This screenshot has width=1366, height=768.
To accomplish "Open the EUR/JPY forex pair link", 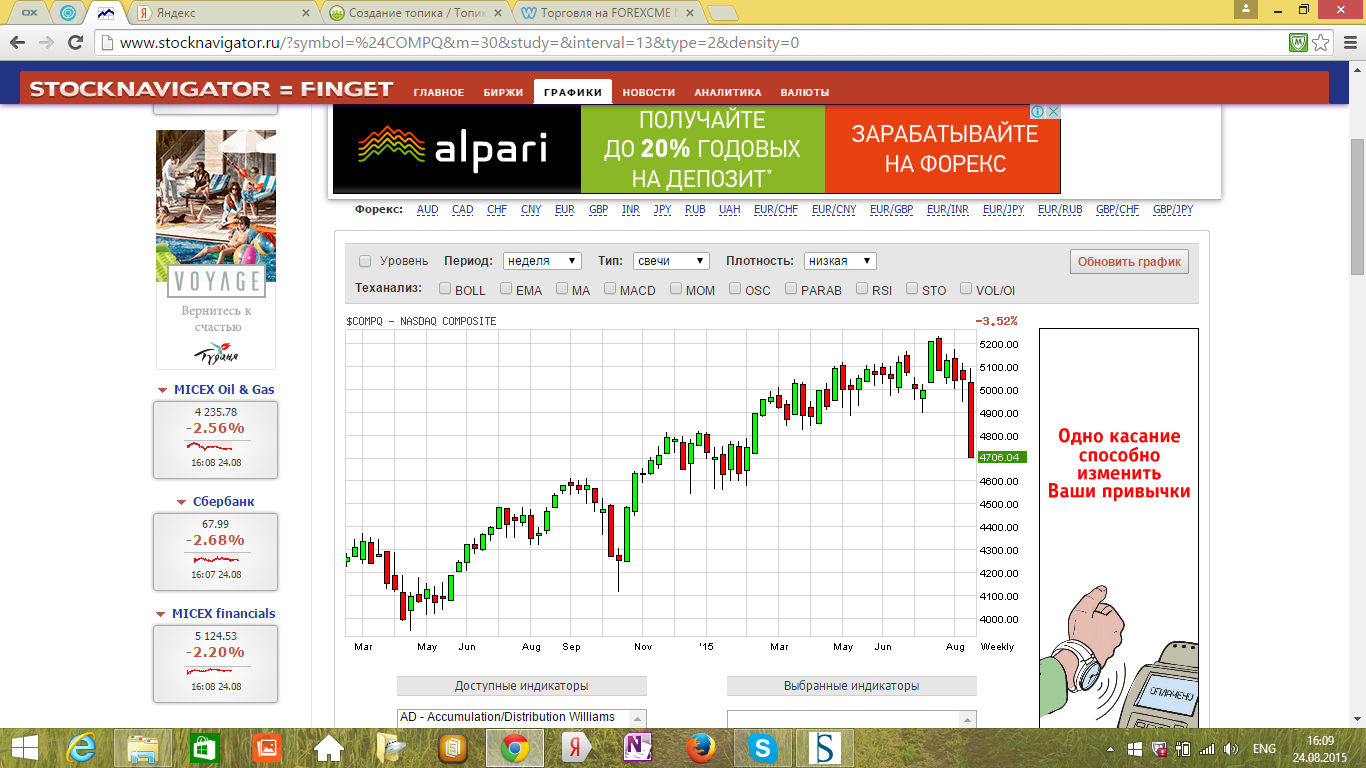I will [1003, 210].
